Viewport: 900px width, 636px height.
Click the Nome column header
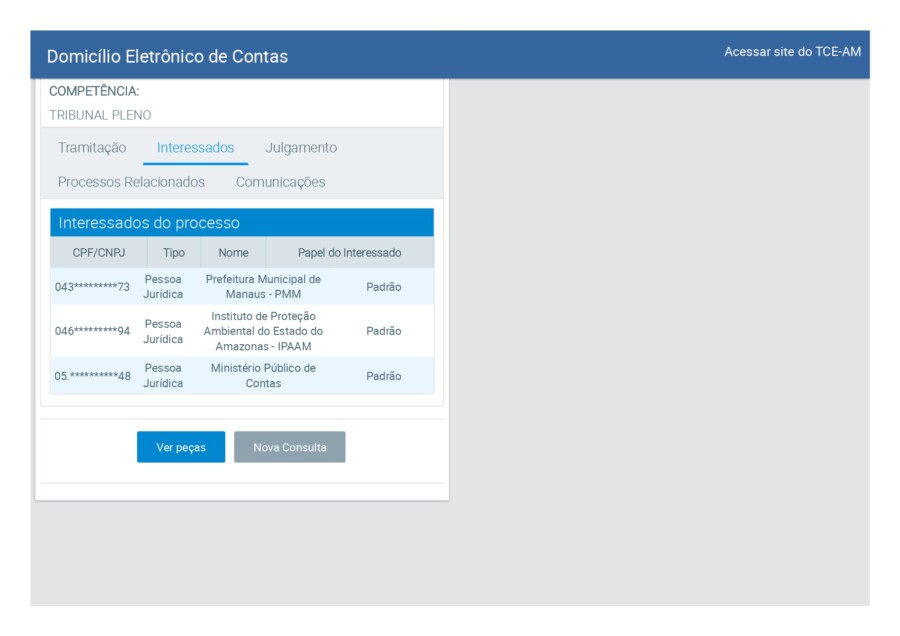point(233,253)
